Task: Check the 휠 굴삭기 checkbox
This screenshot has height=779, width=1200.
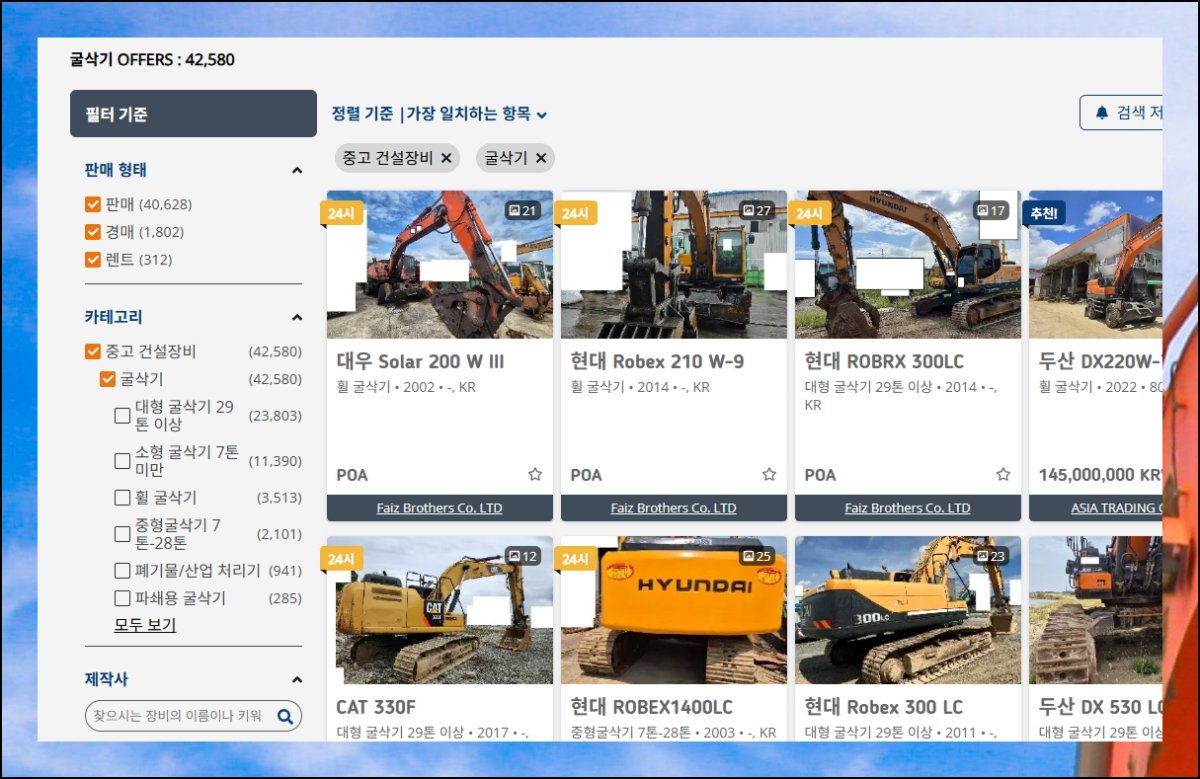Action: pyautogui.click(x=122, y=498)
